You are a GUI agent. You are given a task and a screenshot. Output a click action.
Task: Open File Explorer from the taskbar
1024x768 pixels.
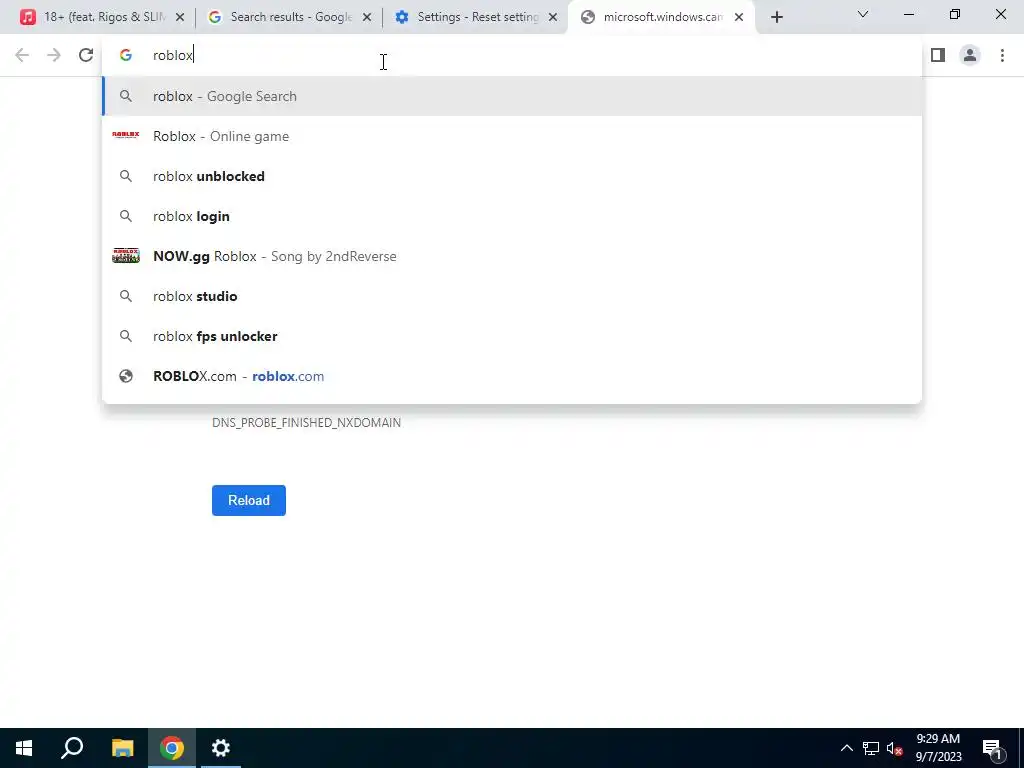click(122, 748)
